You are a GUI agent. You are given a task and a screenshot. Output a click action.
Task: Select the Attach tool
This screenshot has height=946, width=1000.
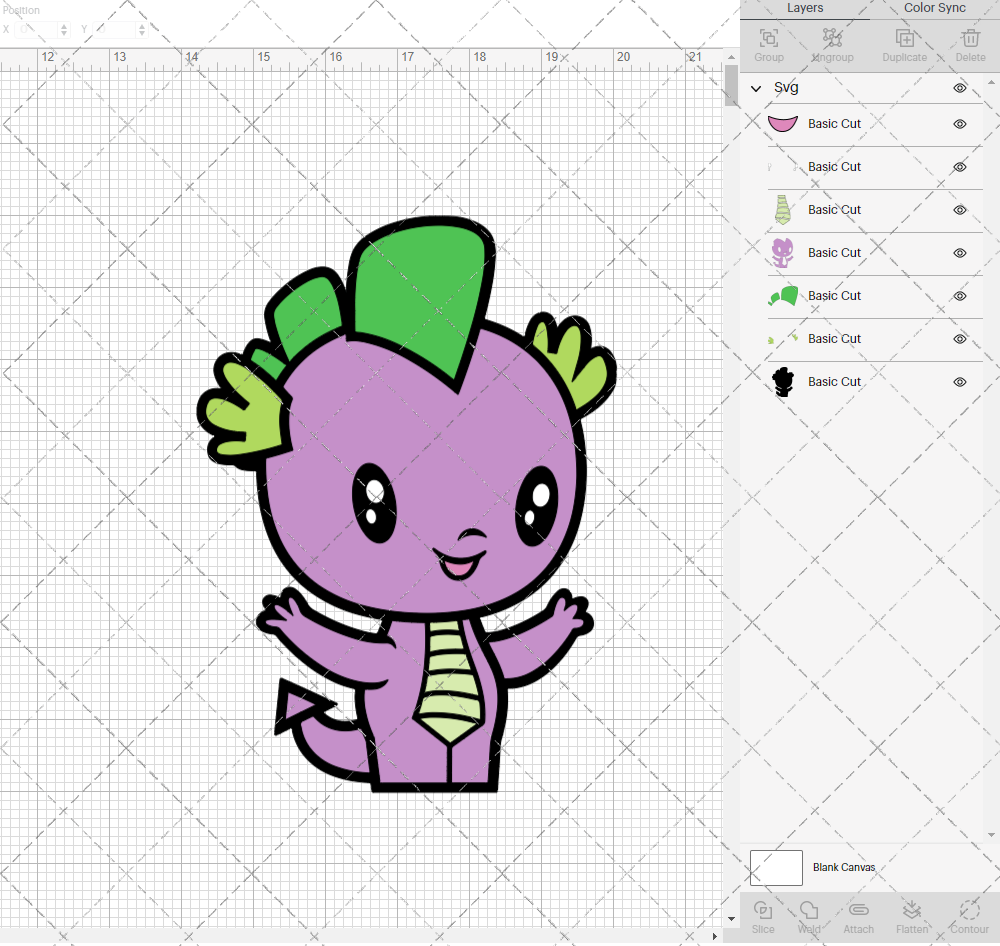858,913
